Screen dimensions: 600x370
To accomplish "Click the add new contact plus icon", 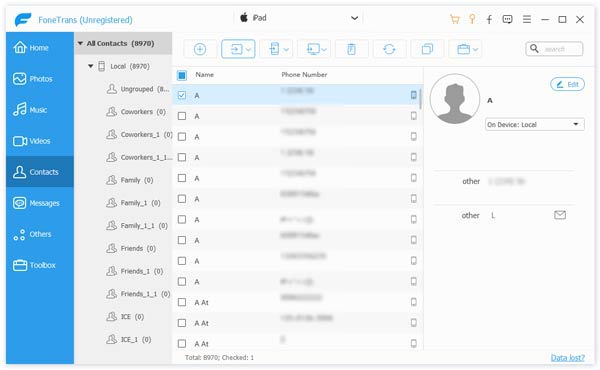I will coord(200,49).
